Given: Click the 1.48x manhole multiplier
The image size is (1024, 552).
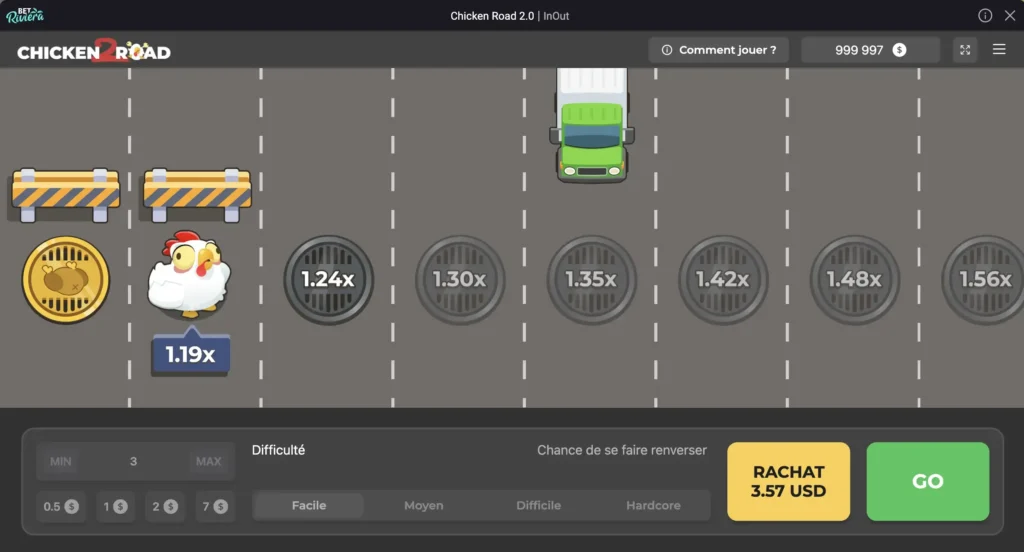Looking at the screenshot, I should [x=854, y=280].
